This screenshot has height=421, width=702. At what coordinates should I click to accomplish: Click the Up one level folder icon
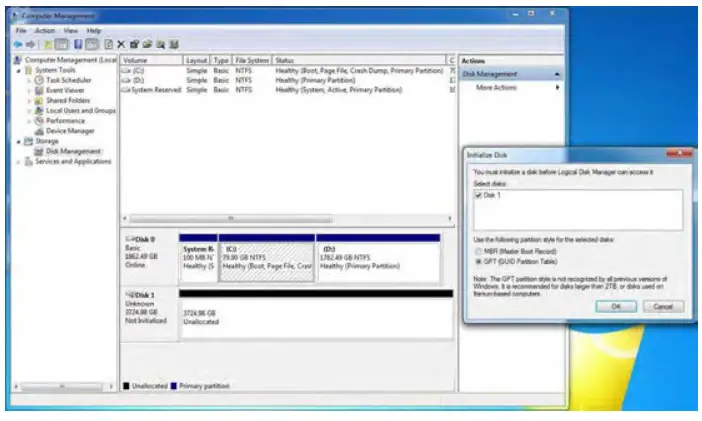pos(47,44)
